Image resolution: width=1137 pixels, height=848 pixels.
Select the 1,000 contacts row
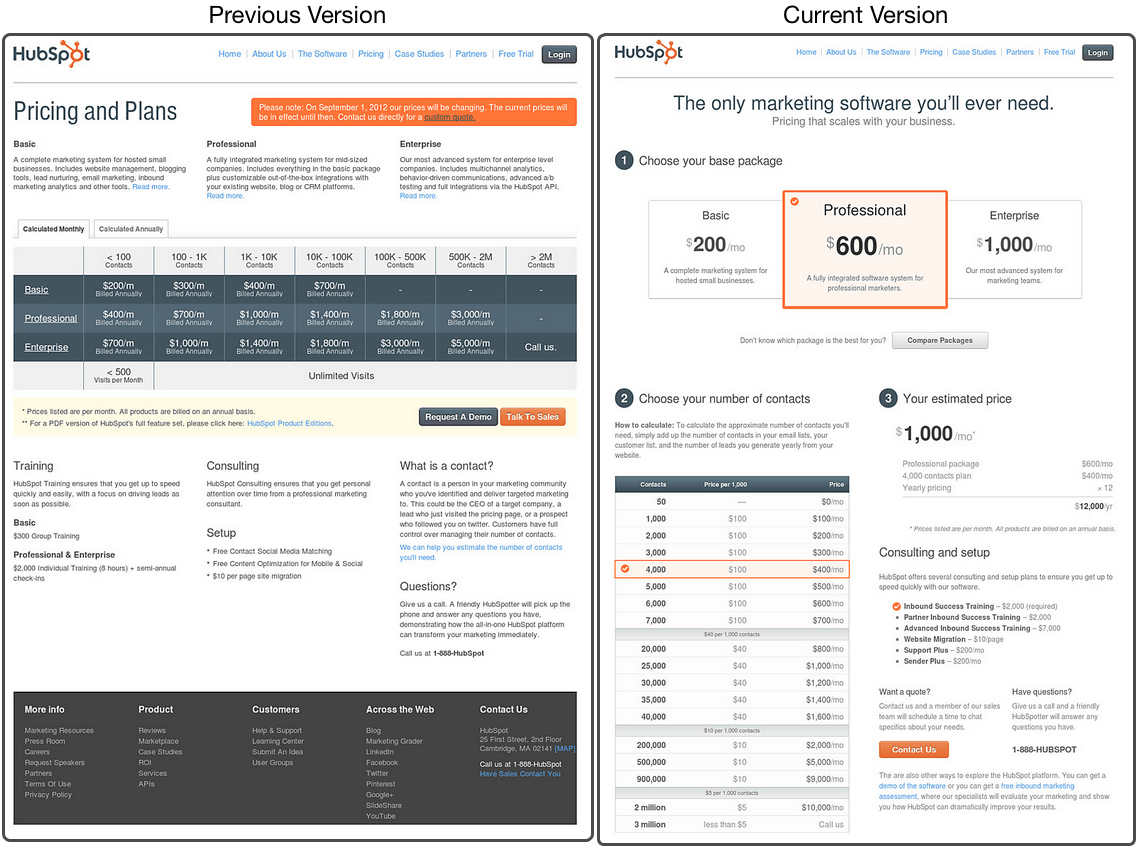(732, 519)
